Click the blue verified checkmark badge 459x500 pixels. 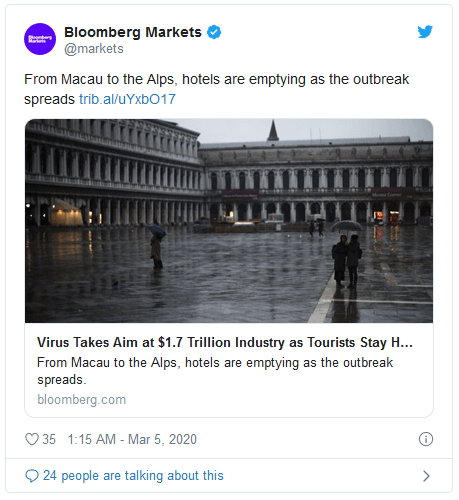[214, 32]
